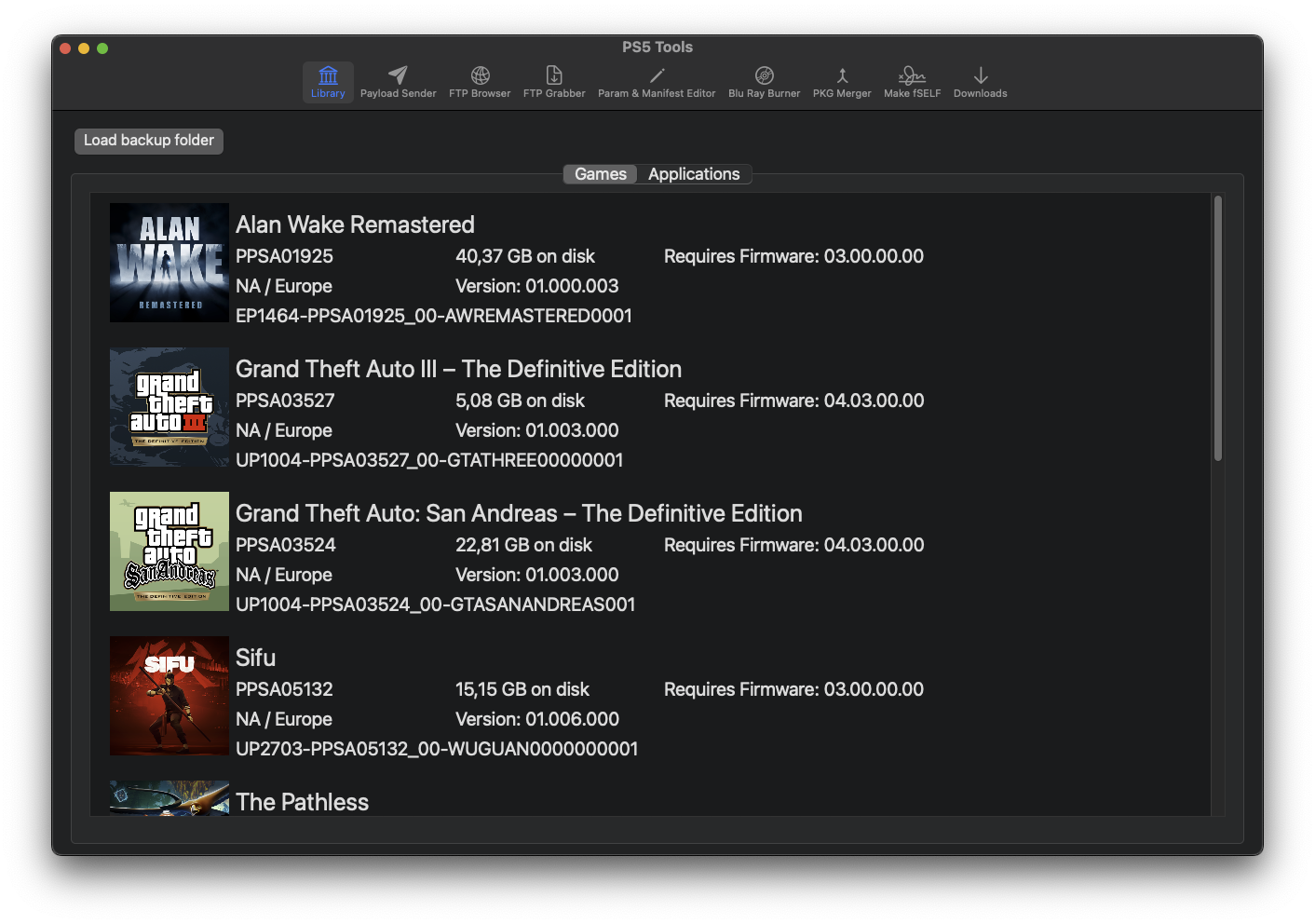Screen dimensions: 1315x924
Task: Click the Sifu title text
Action: 255,658
